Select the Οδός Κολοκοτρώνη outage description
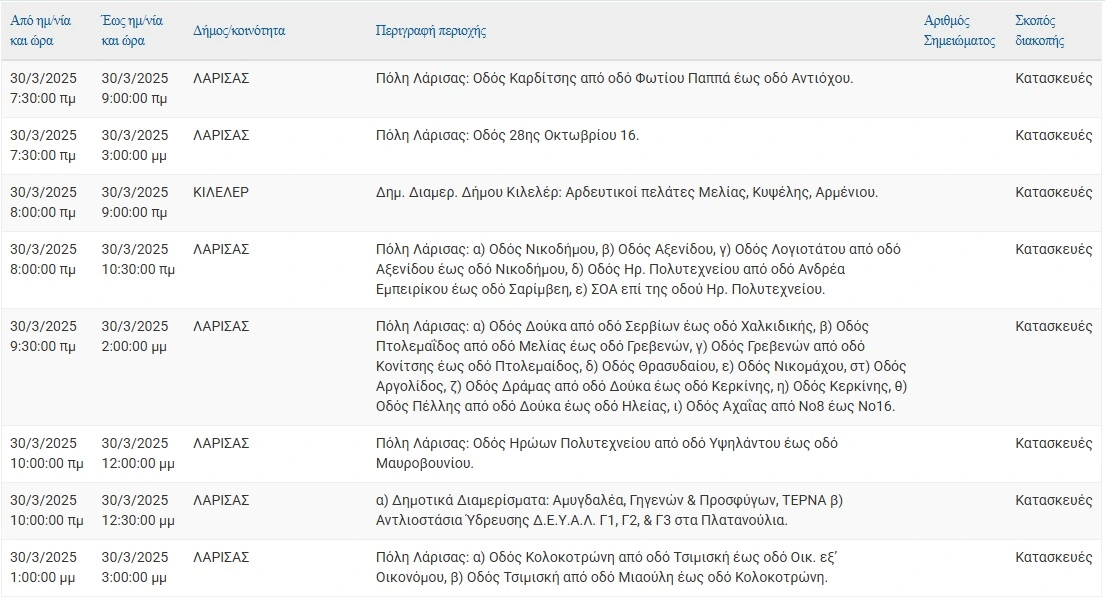The height and width of the screenshot is (599, 1105). (x=606, y=567)
